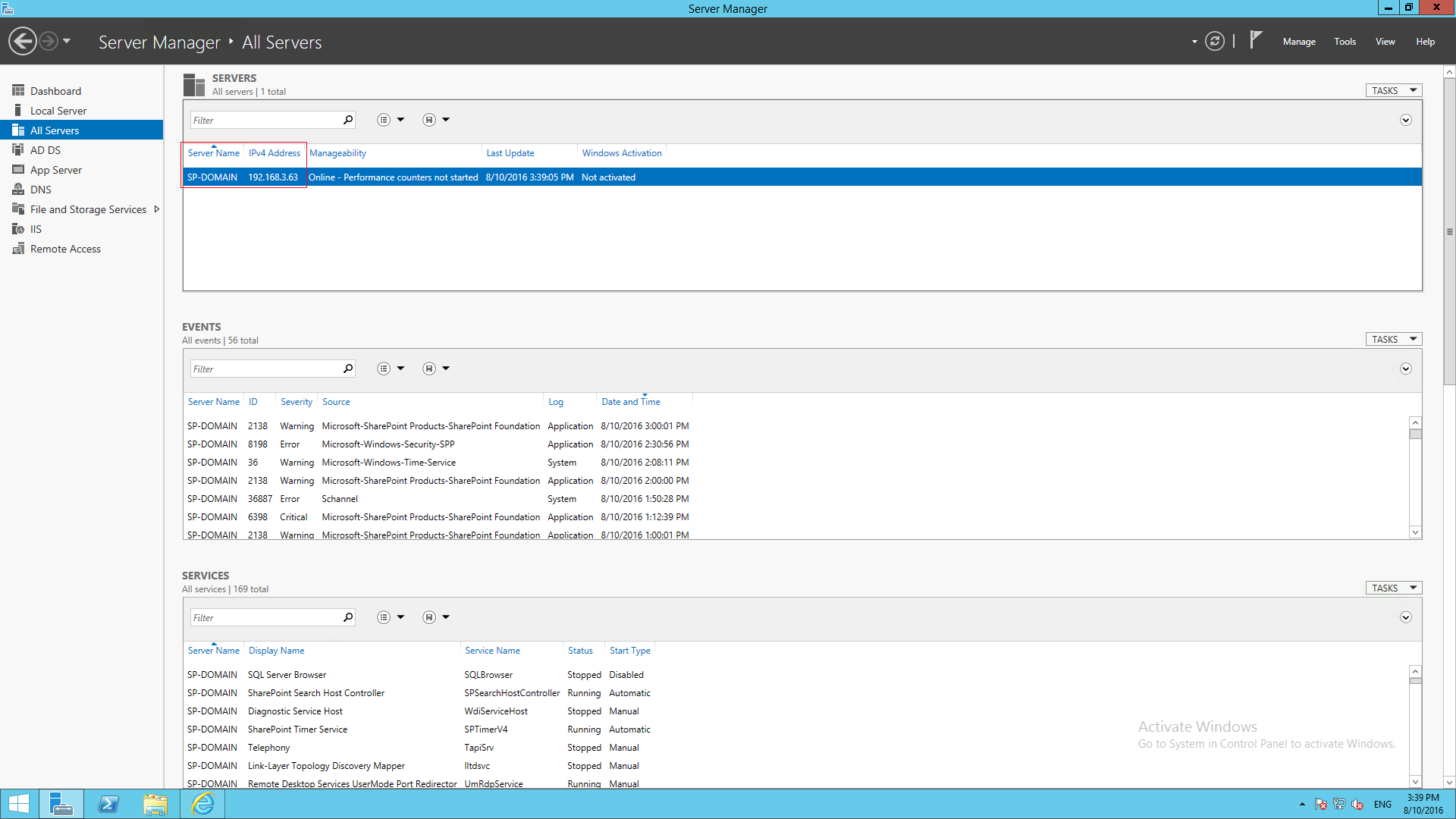Sort services by Display Name column
Viewport: 1456px width, 819px height.
coord(277,651)
